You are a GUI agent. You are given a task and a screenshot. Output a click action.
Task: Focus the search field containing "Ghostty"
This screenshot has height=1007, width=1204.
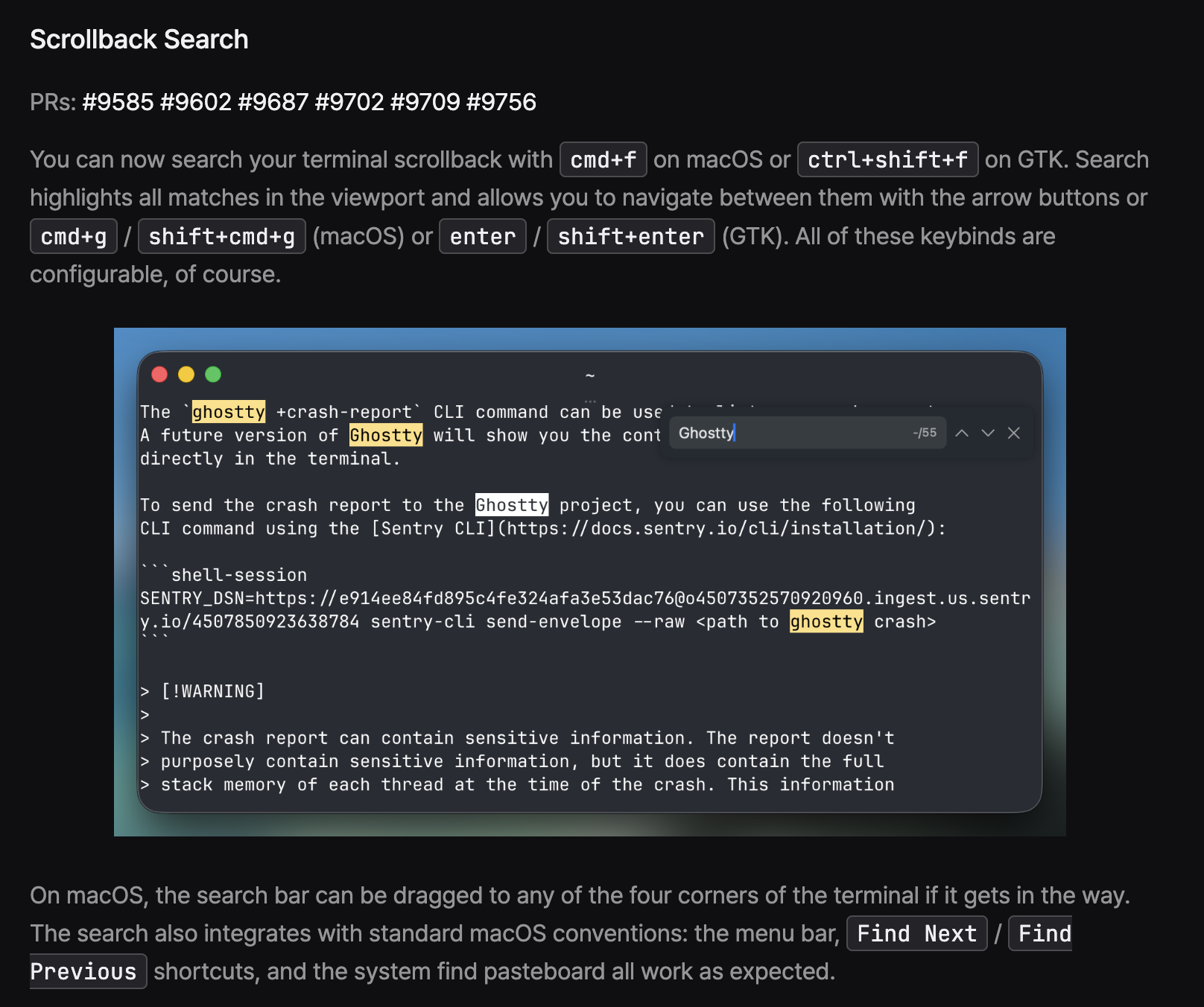coord(790,433)
